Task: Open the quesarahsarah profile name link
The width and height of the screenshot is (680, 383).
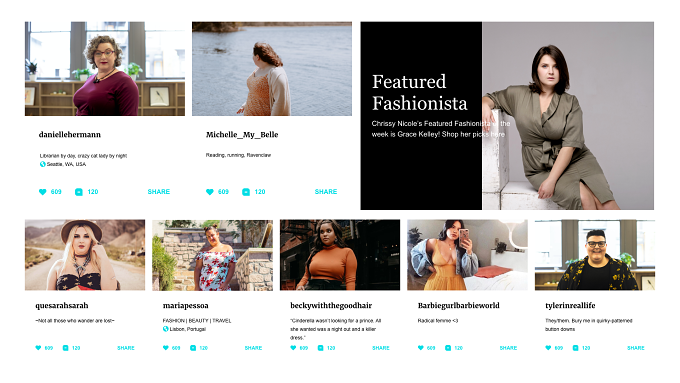Action: tap(62, 305)
